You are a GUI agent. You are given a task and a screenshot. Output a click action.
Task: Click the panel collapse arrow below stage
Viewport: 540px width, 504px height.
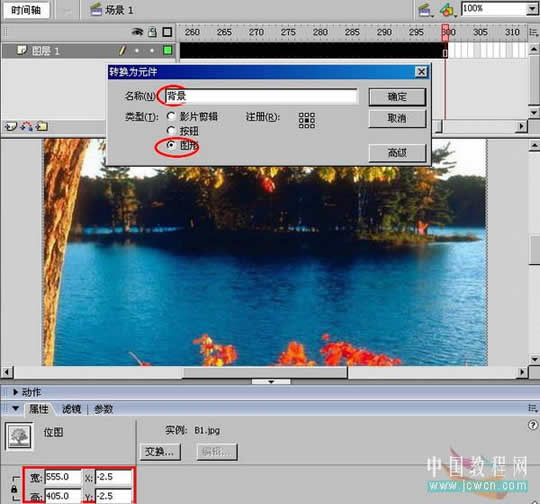[x=271, y=382]
